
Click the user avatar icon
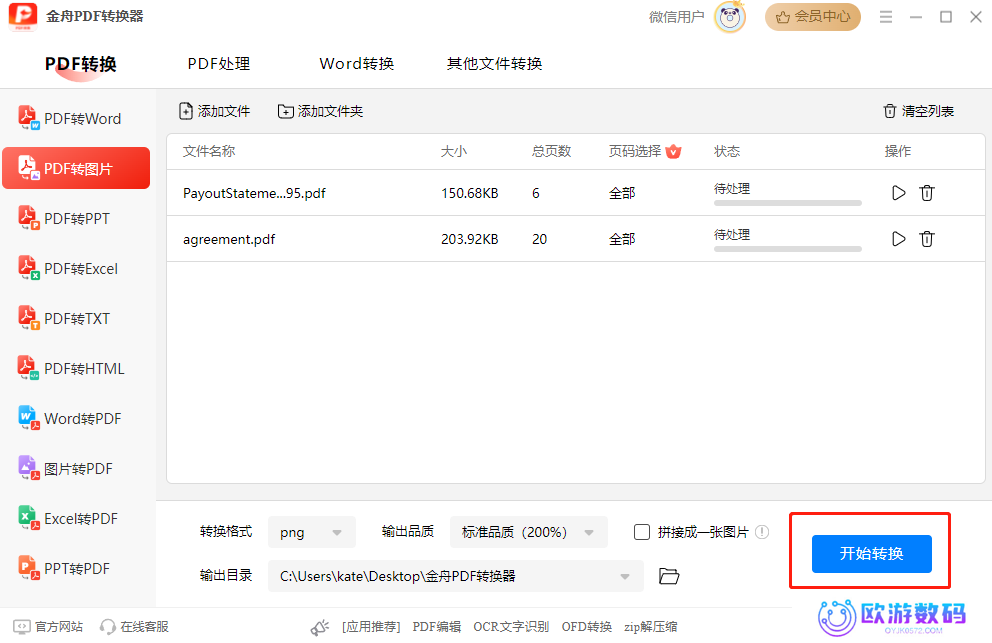pos(730,17)
